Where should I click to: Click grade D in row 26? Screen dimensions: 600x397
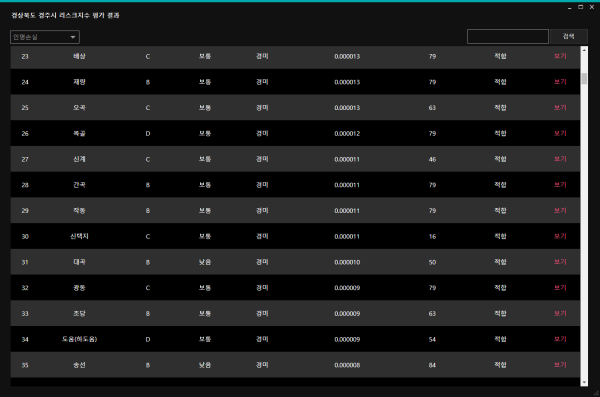pos(148,134)
